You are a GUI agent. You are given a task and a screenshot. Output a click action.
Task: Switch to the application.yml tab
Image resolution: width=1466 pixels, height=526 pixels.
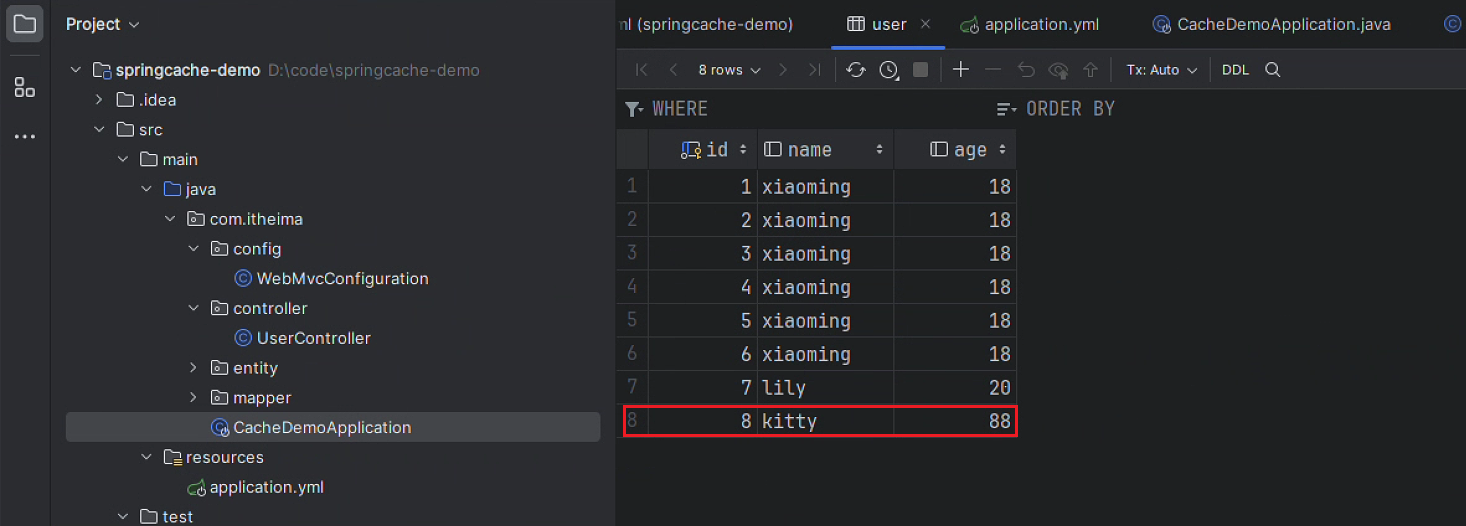1030,24
